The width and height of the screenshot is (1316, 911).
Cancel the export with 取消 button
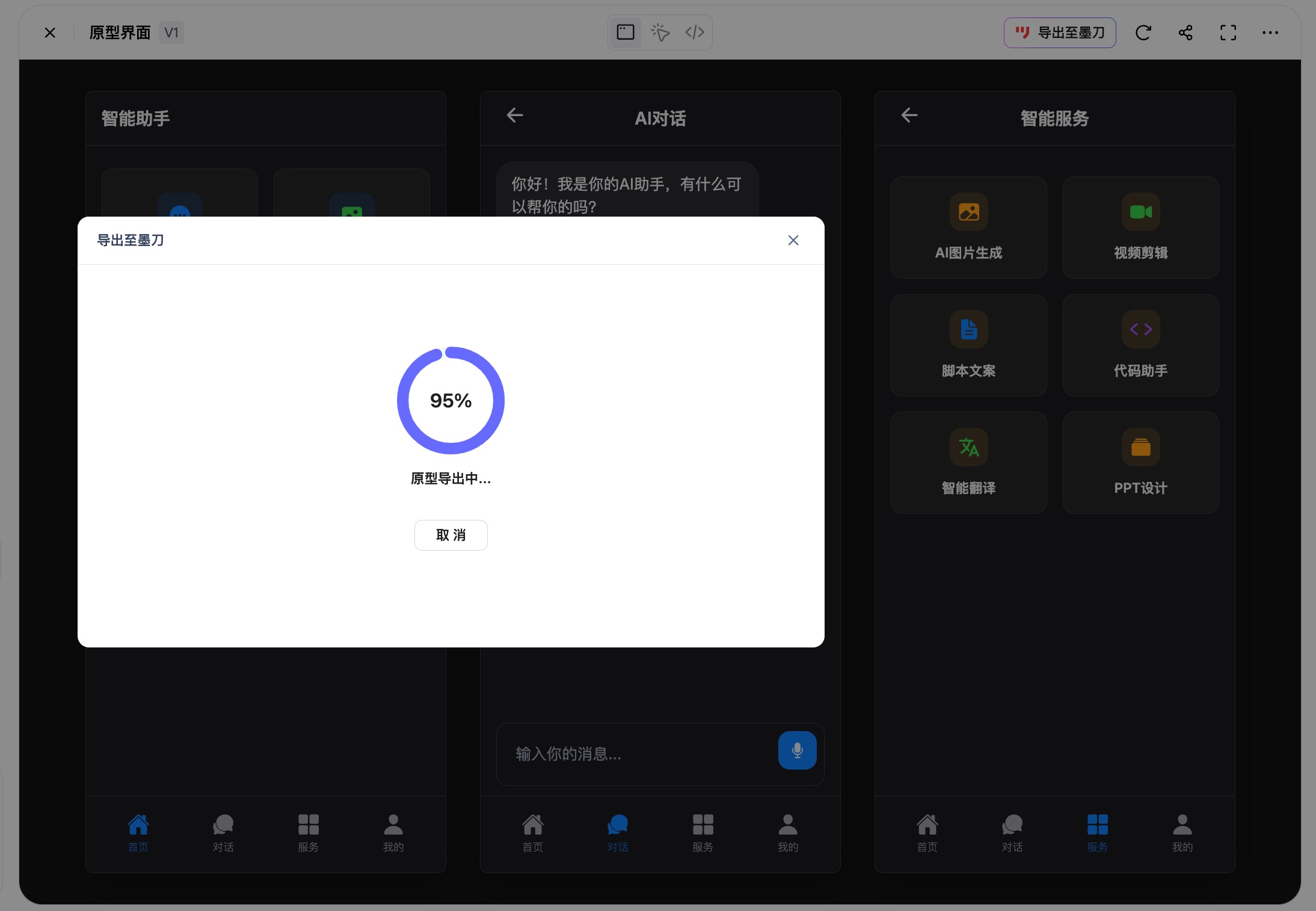[x=450, y=535]
